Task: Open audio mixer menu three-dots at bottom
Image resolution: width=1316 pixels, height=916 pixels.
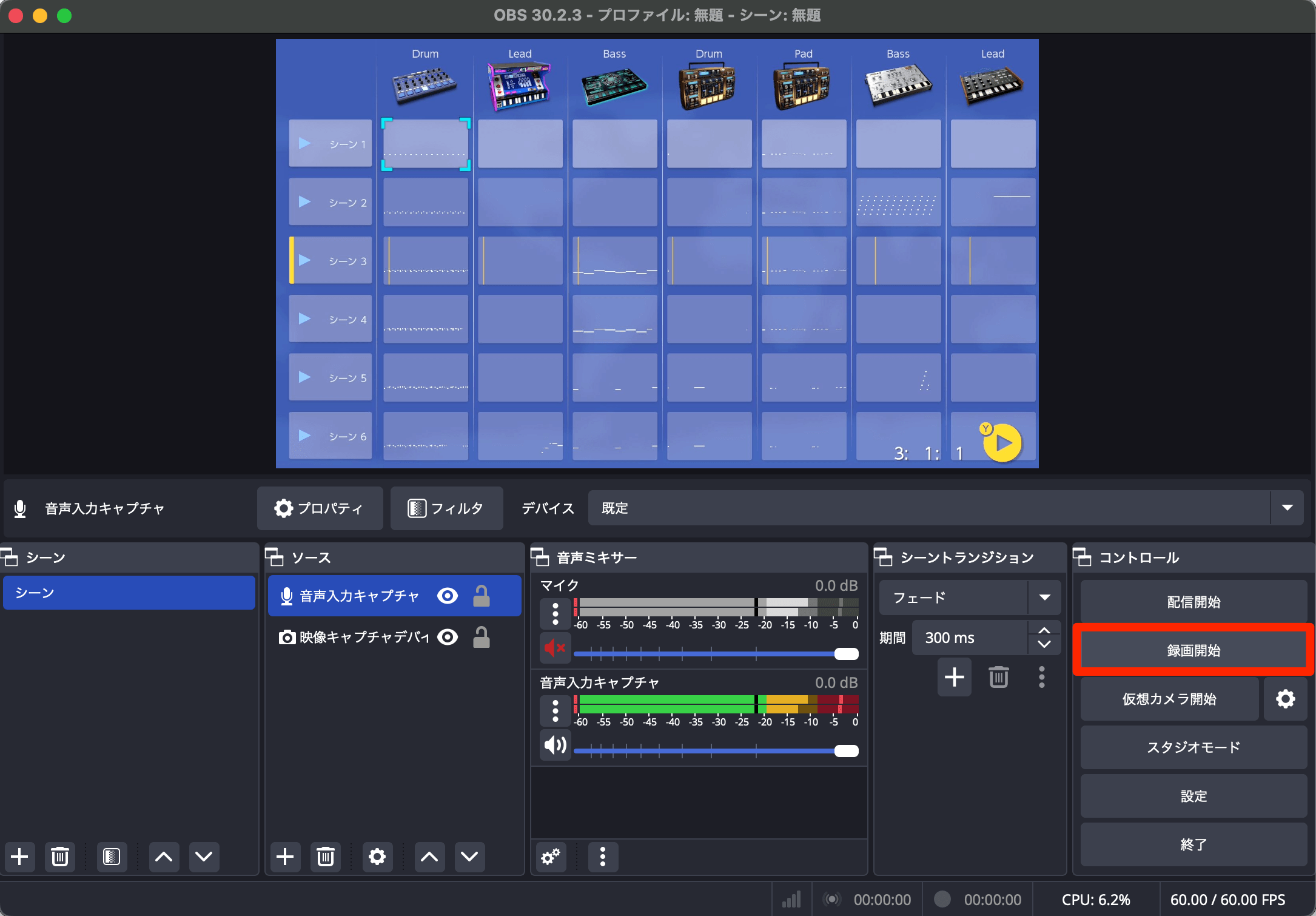Action: click(x=603, y=857)
